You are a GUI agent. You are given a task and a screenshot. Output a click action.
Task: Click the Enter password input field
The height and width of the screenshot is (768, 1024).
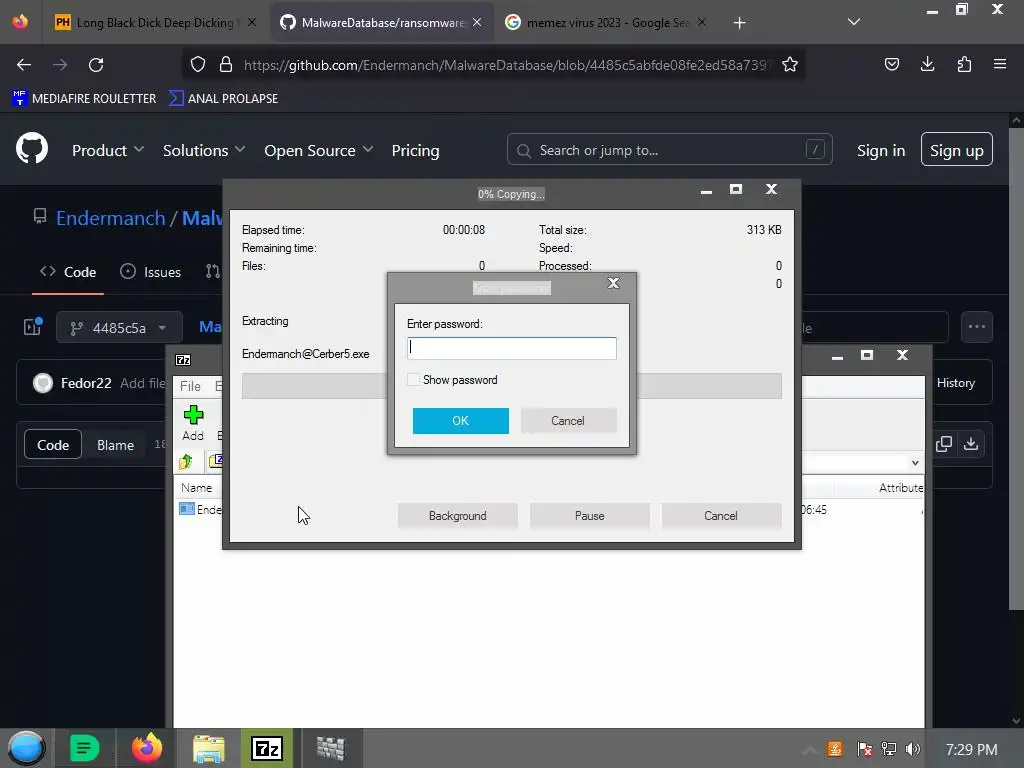pyautogui.click(x=511, y=348)
